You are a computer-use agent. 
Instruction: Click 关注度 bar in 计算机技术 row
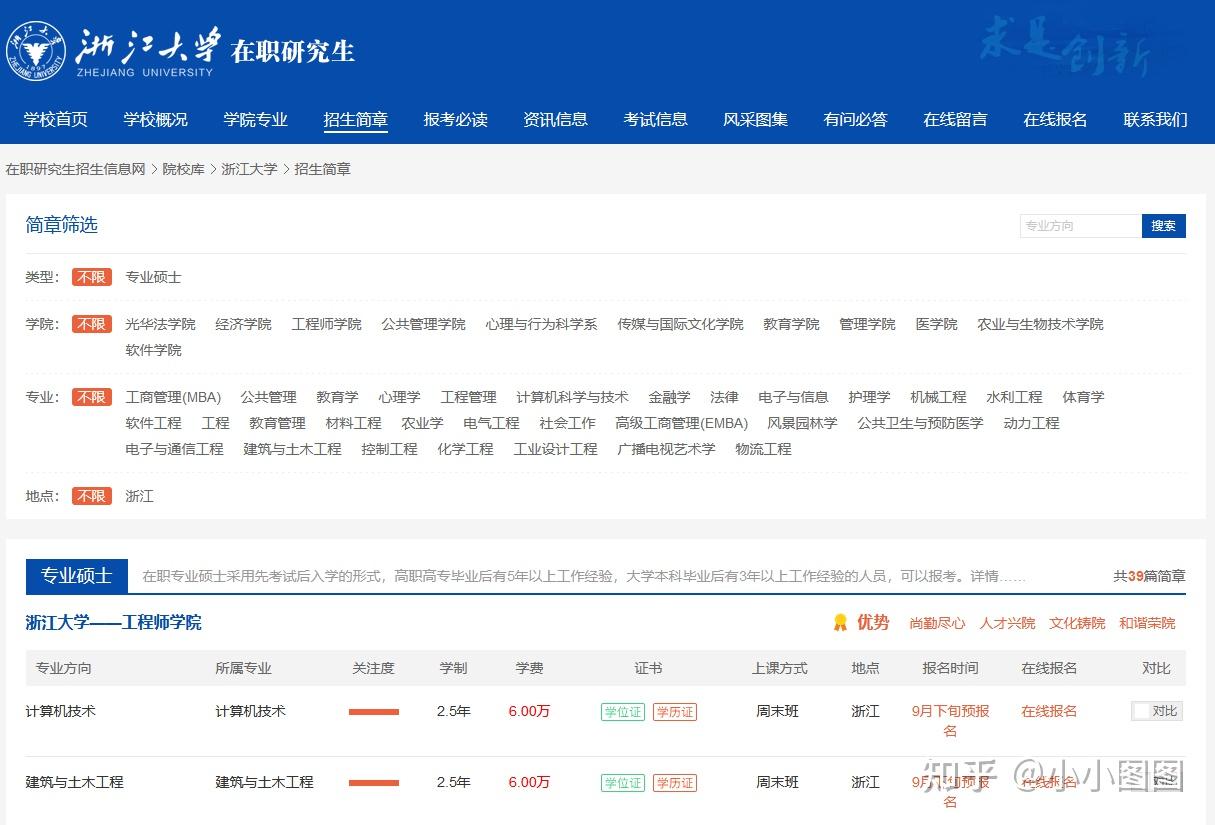[374, 712]
